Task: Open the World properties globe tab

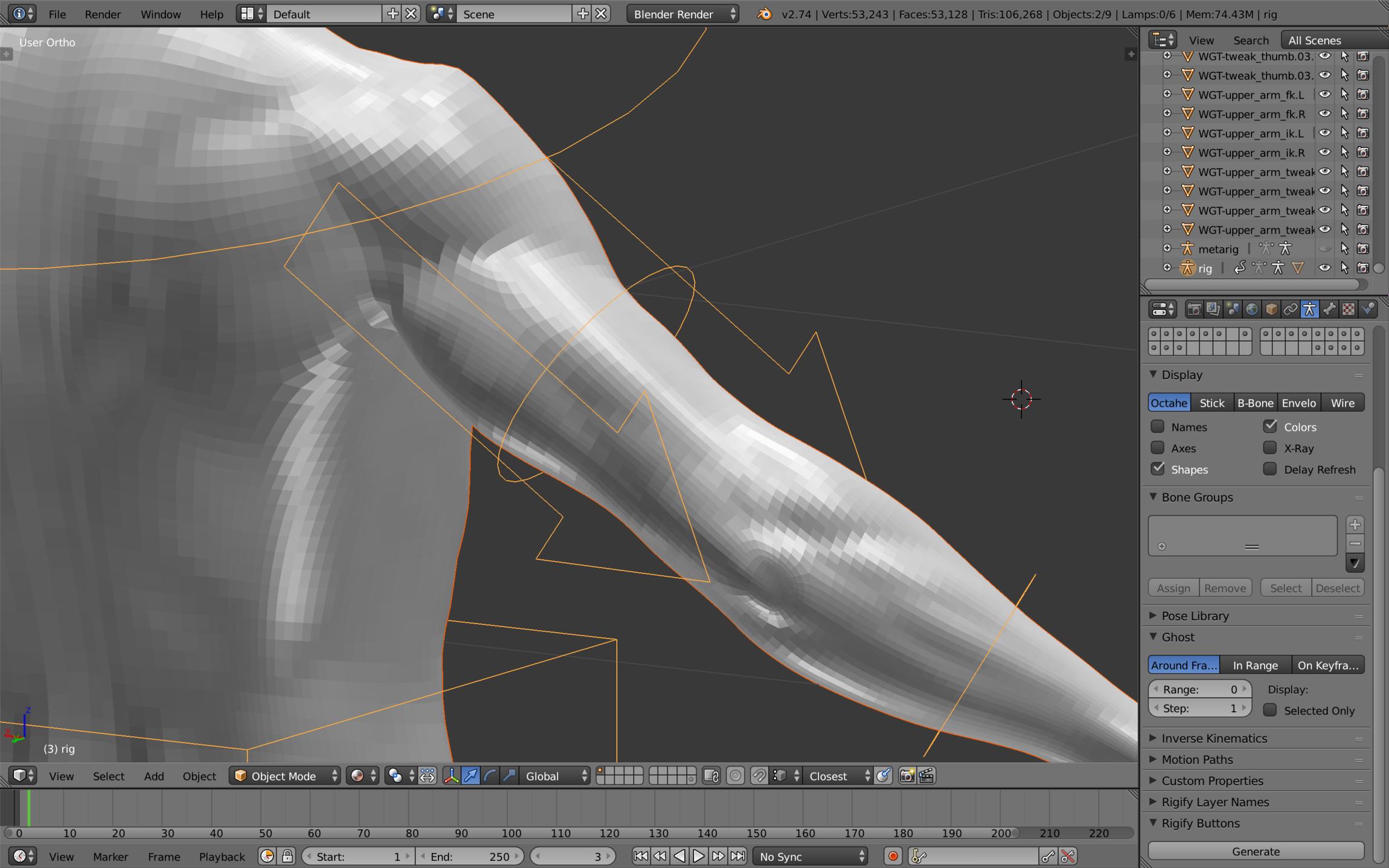Action: click(x=1252, y=309)
